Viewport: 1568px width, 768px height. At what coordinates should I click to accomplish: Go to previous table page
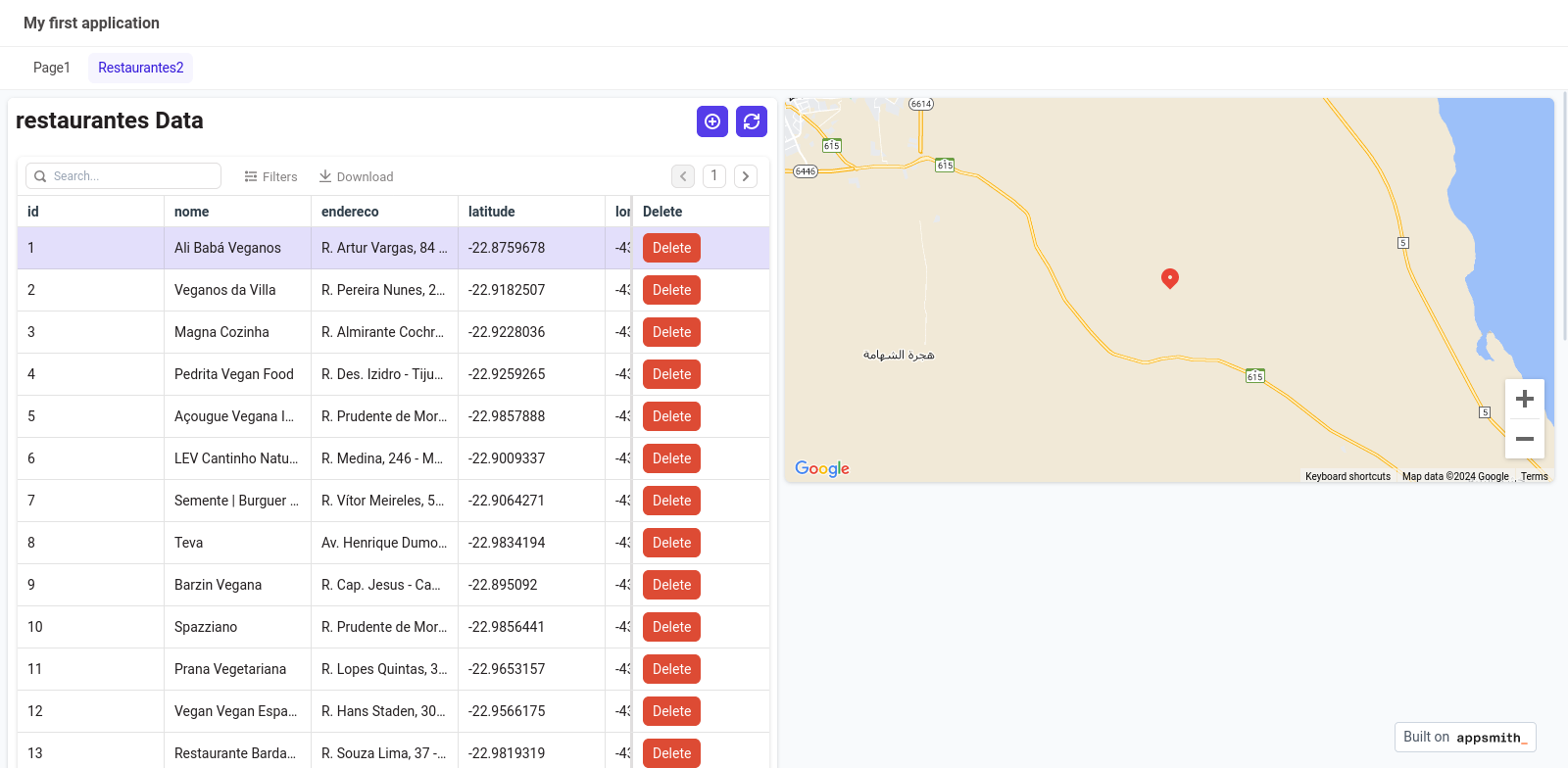pos(683,176)
